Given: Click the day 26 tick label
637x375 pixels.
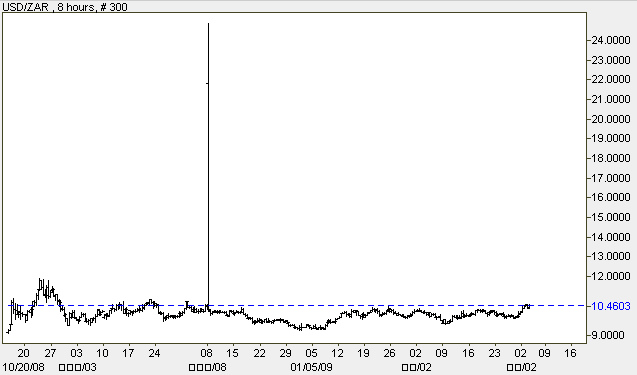Looking at the screenshot, I should pos(390,353).
